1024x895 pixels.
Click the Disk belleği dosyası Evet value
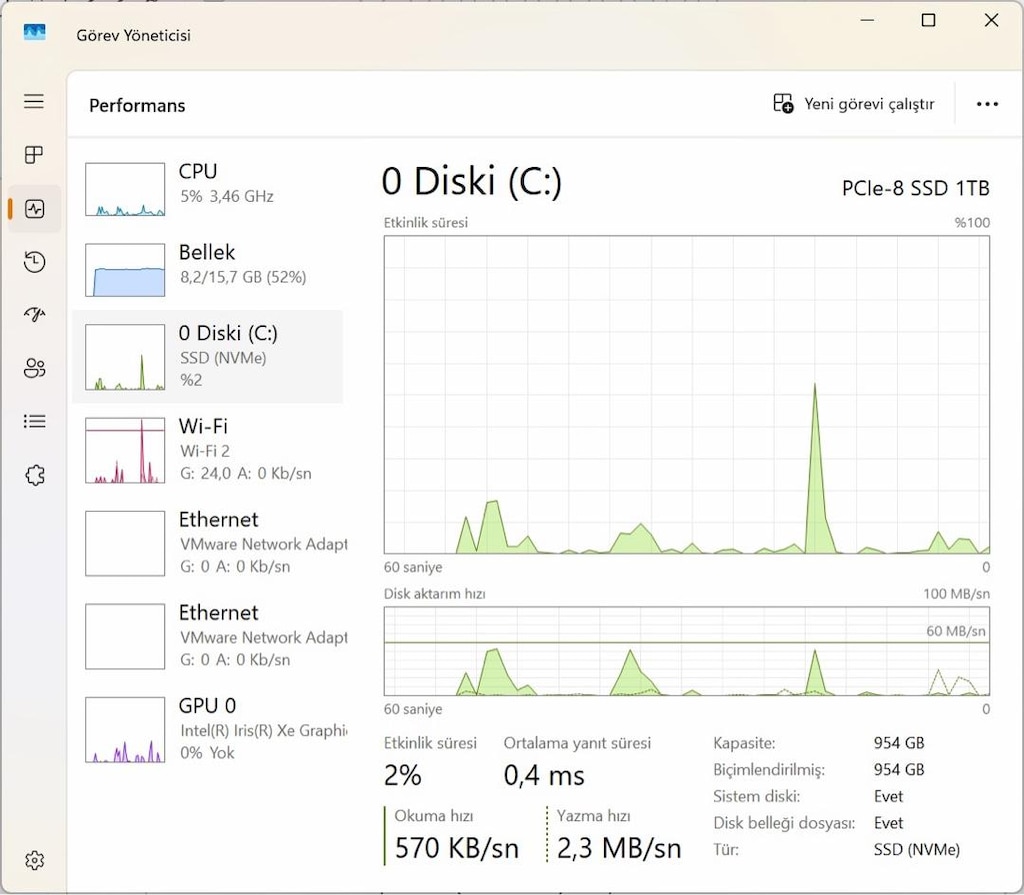pos(888,823)
